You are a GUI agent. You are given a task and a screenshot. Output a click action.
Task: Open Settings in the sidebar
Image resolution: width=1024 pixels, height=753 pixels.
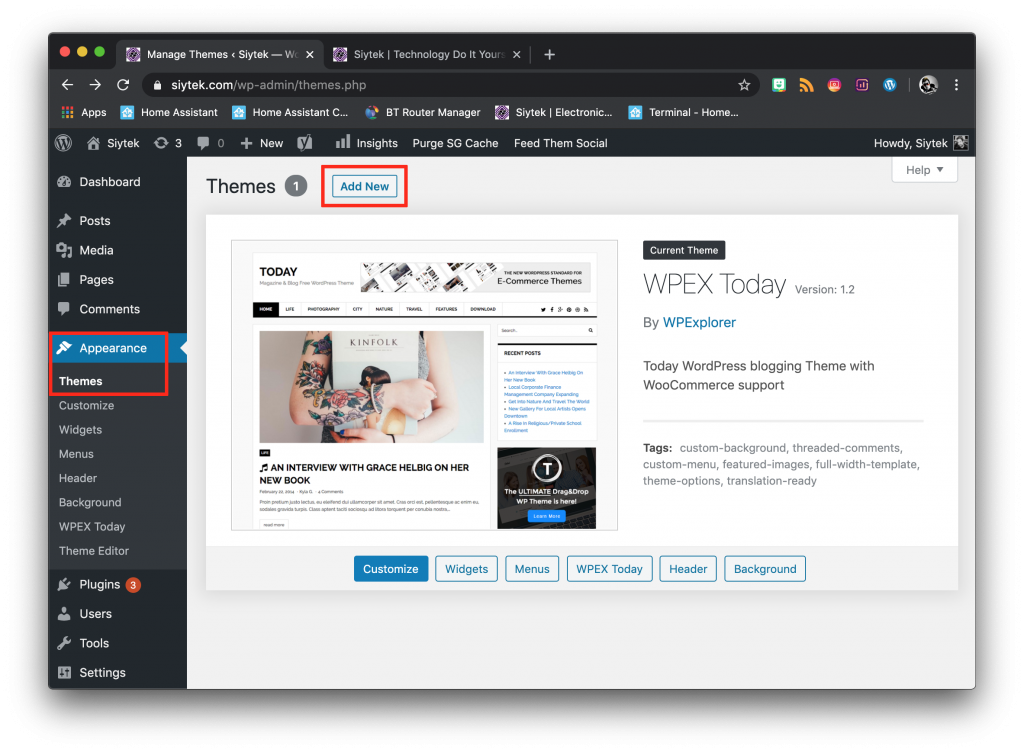click(102, 673)
